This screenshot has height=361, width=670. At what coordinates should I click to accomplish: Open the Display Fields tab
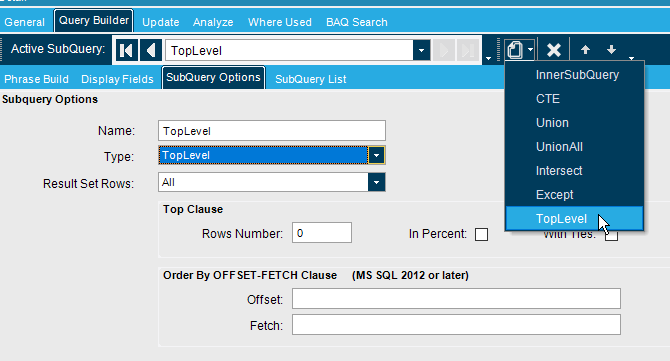pos(117,79)
